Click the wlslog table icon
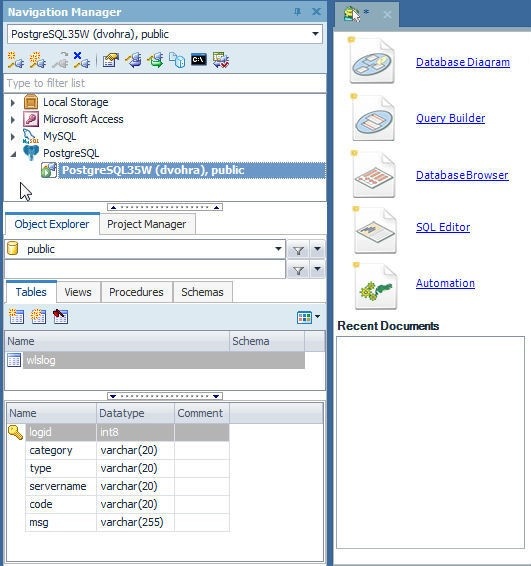 pyautogui.click(x=14, y=360)
